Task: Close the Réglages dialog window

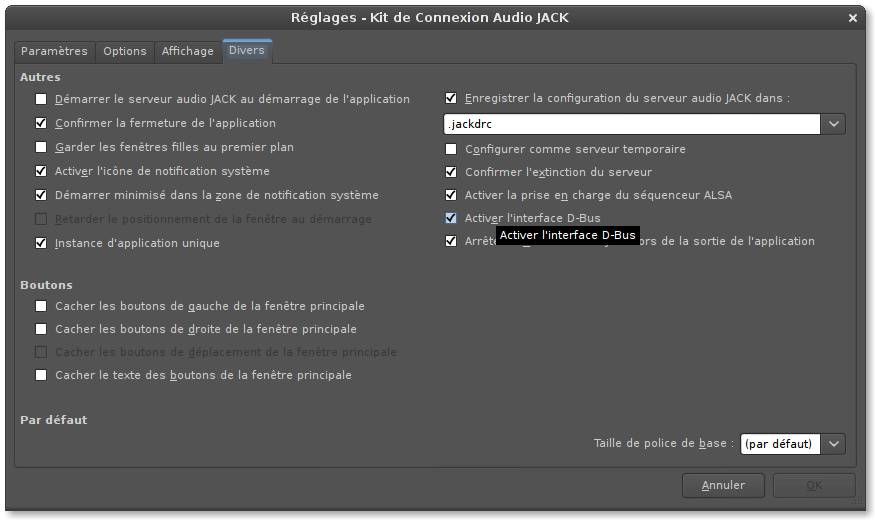Action: (853, 18)
